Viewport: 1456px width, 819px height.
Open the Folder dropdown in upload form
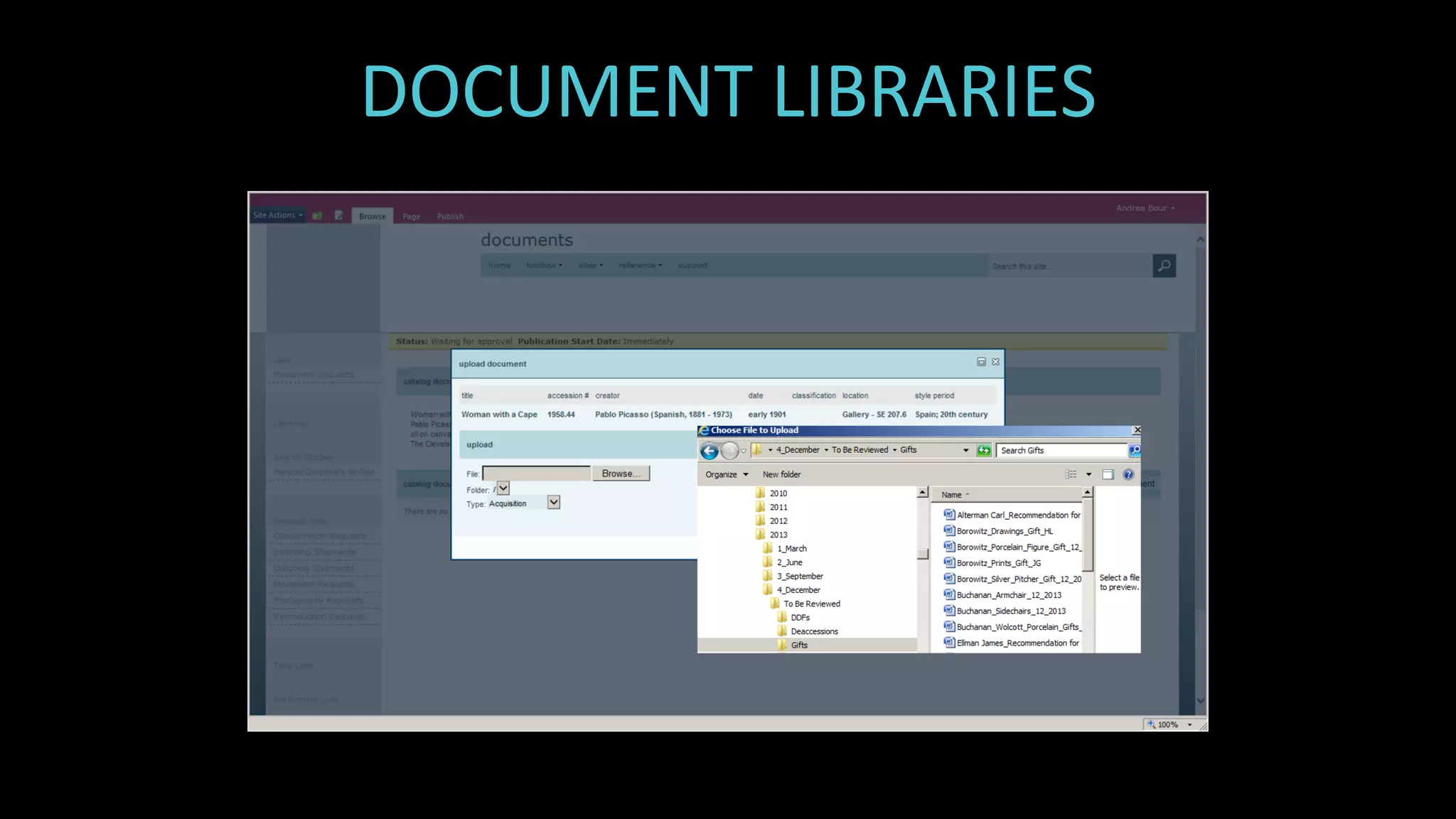click(503, 488)
